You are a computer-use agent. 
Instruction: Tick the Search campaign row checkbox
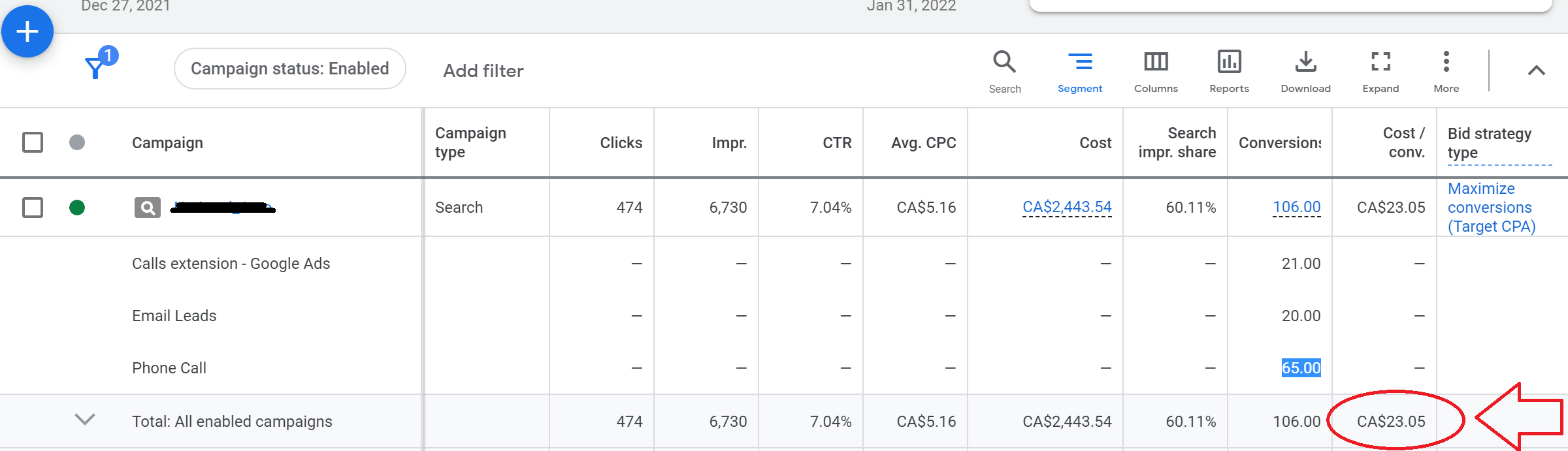click(33, 208)
